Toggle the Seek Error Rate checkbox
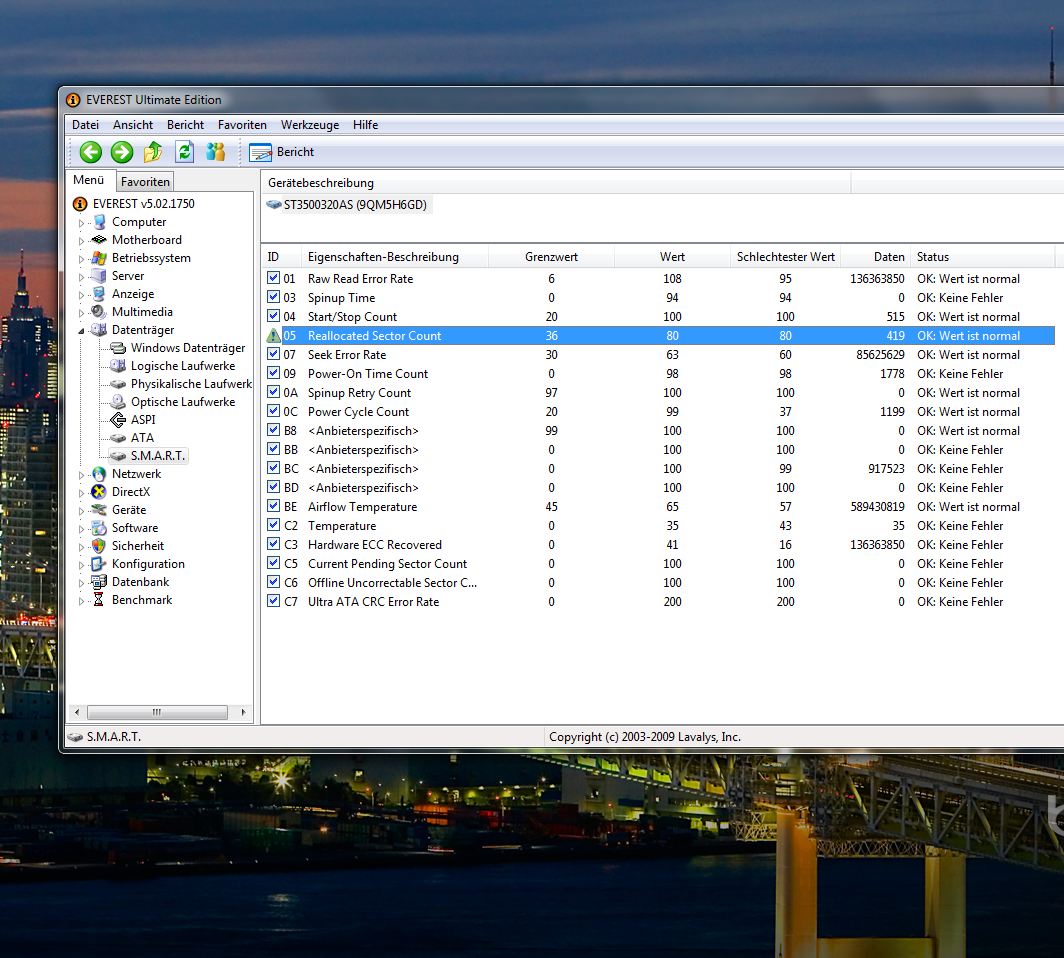 (274, 355)
